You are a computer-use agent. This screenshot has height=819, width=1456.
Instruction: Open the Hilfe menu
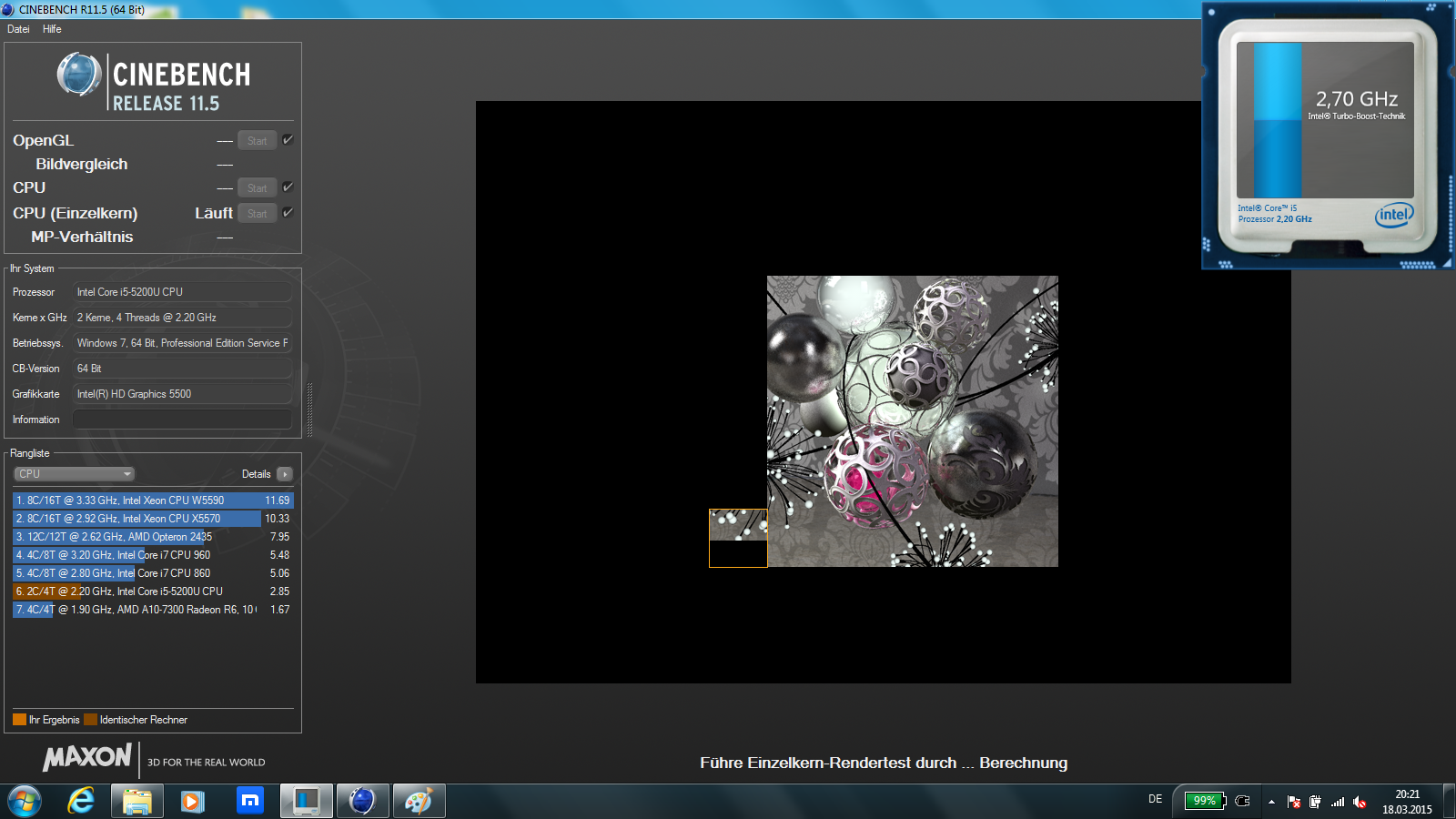[x=52, y=29]
